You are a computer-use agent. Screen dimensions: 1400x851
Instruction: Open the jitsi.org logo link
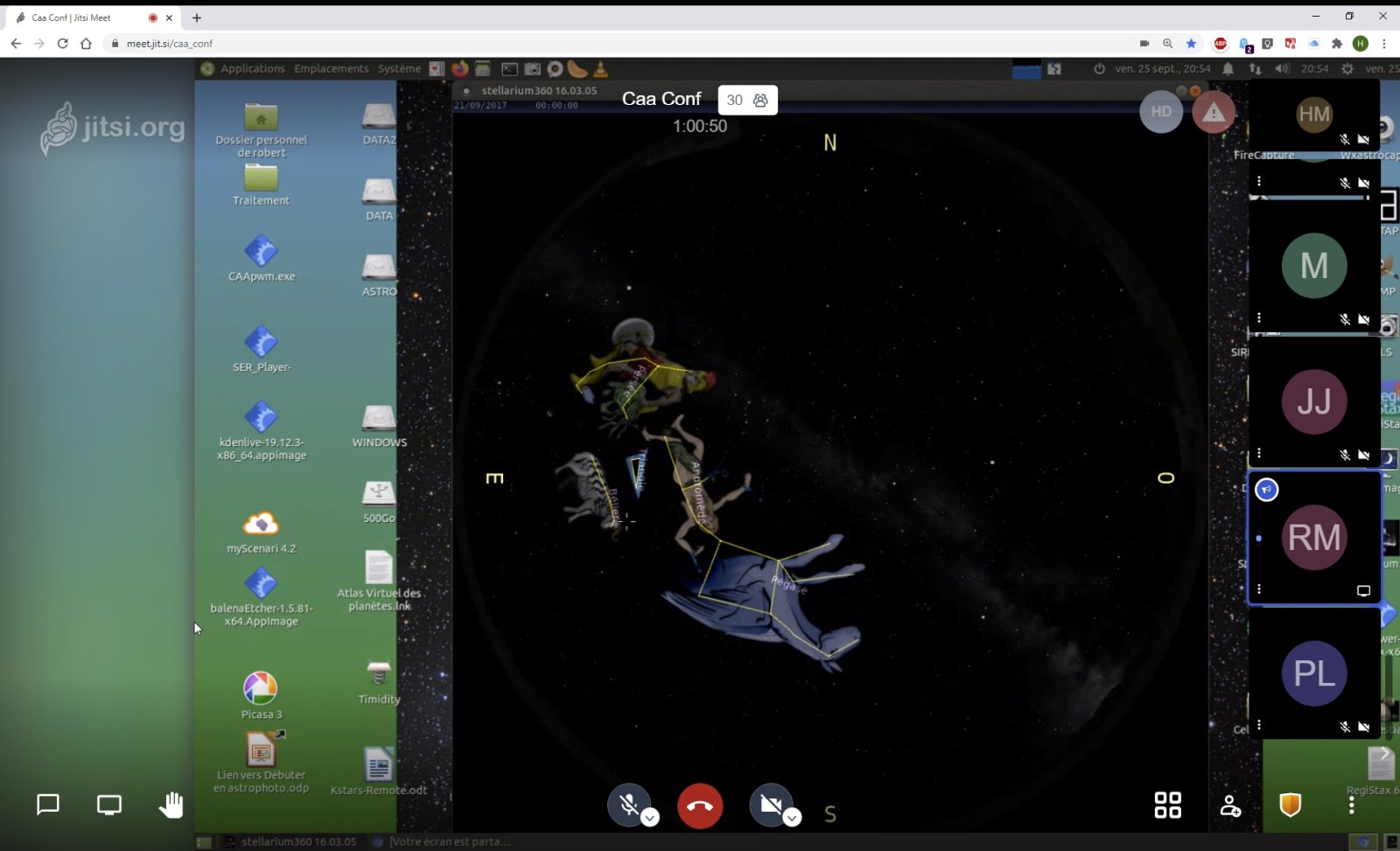(113, 128)
